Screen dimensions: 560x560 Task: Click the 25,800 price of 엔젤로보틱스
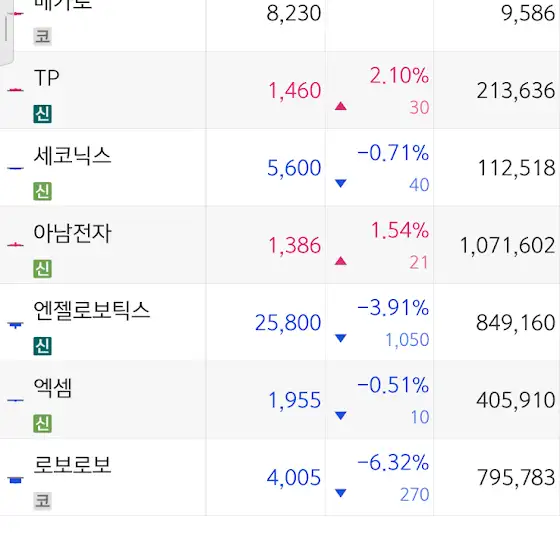(x=288, y=323)
